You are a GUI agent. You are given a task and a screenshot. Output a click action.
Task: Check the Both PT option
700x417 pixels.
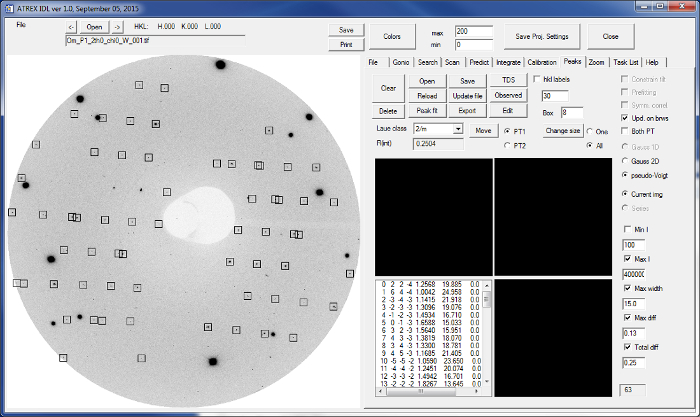[x=625, y=131]
